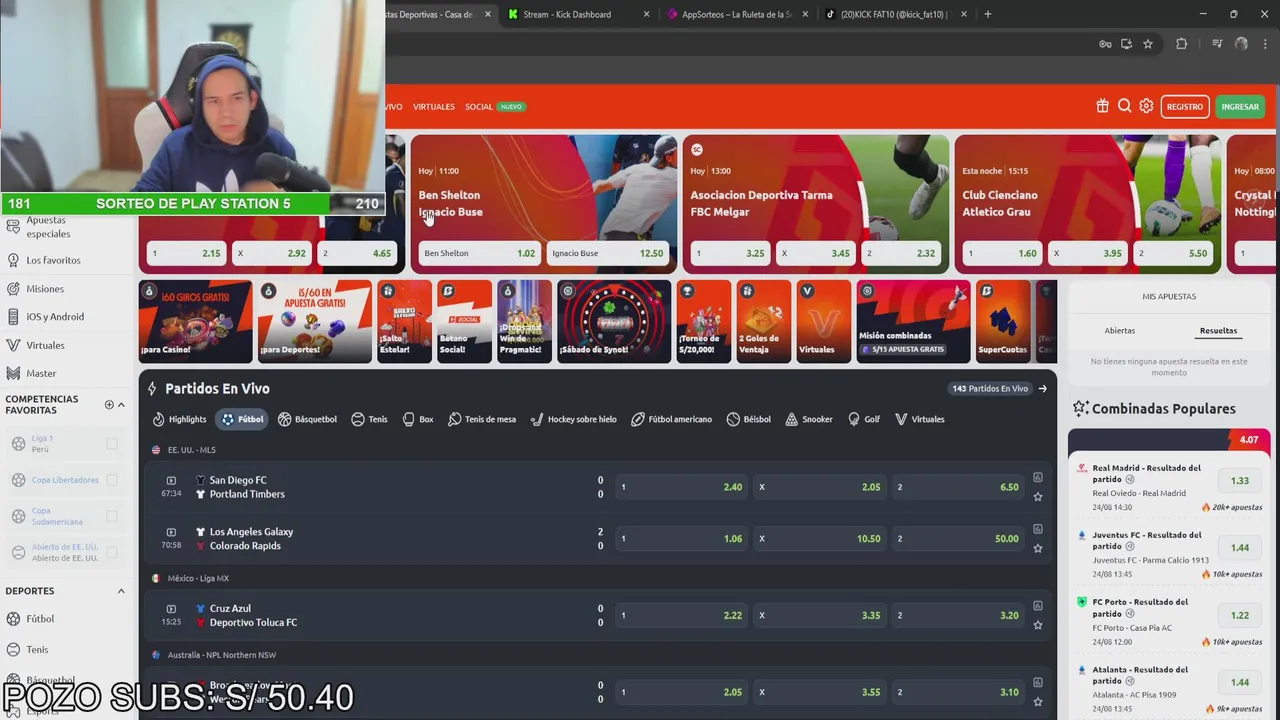Select the Básquetbol live filter tab
The image size is (1280, 720).
308,419
